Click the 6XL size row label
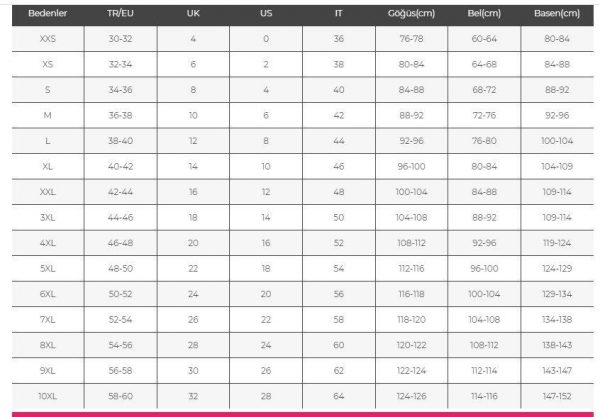The width and height of the screenshot is (600, 417). (47, 294)
